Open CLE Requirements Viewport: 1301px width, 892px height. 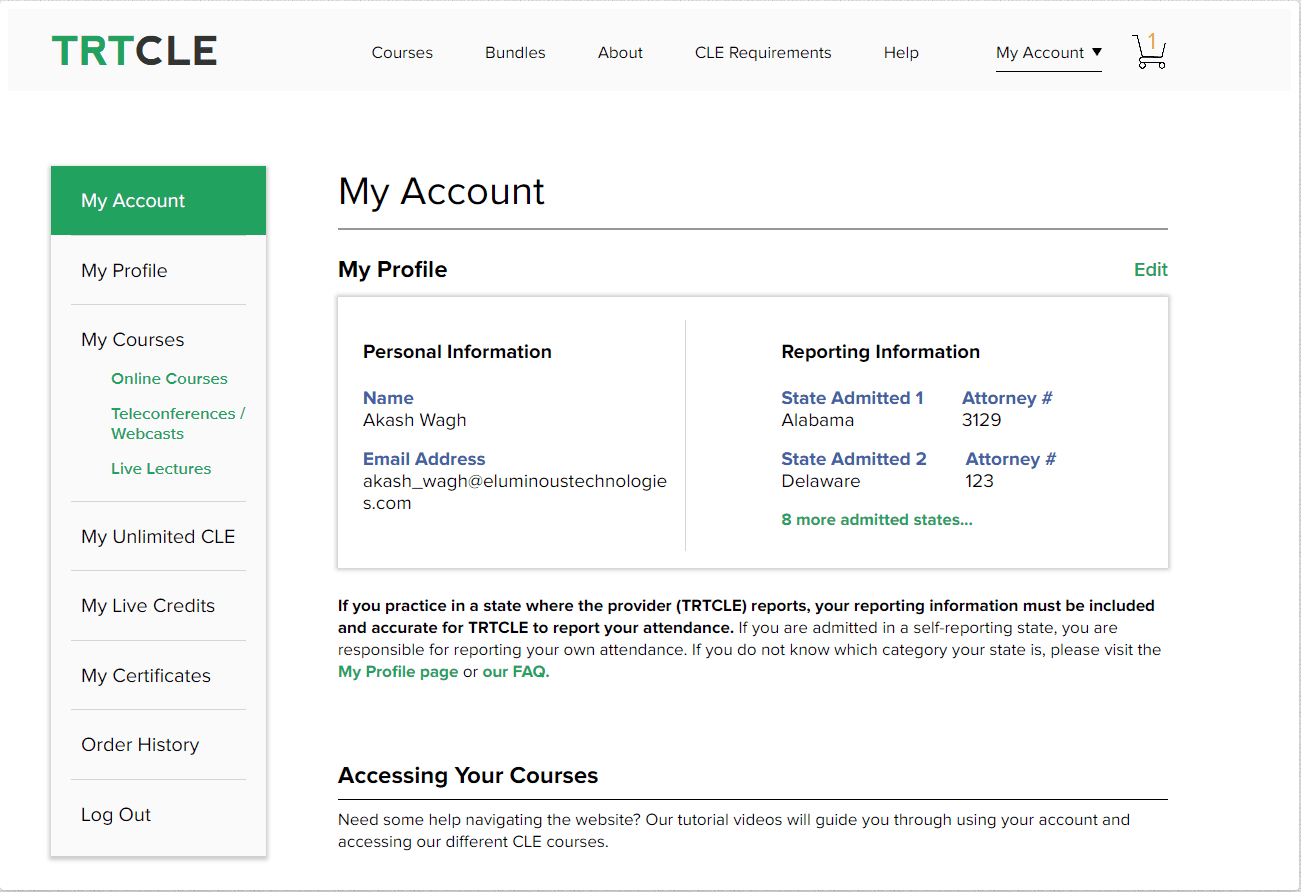click(763, 52)
